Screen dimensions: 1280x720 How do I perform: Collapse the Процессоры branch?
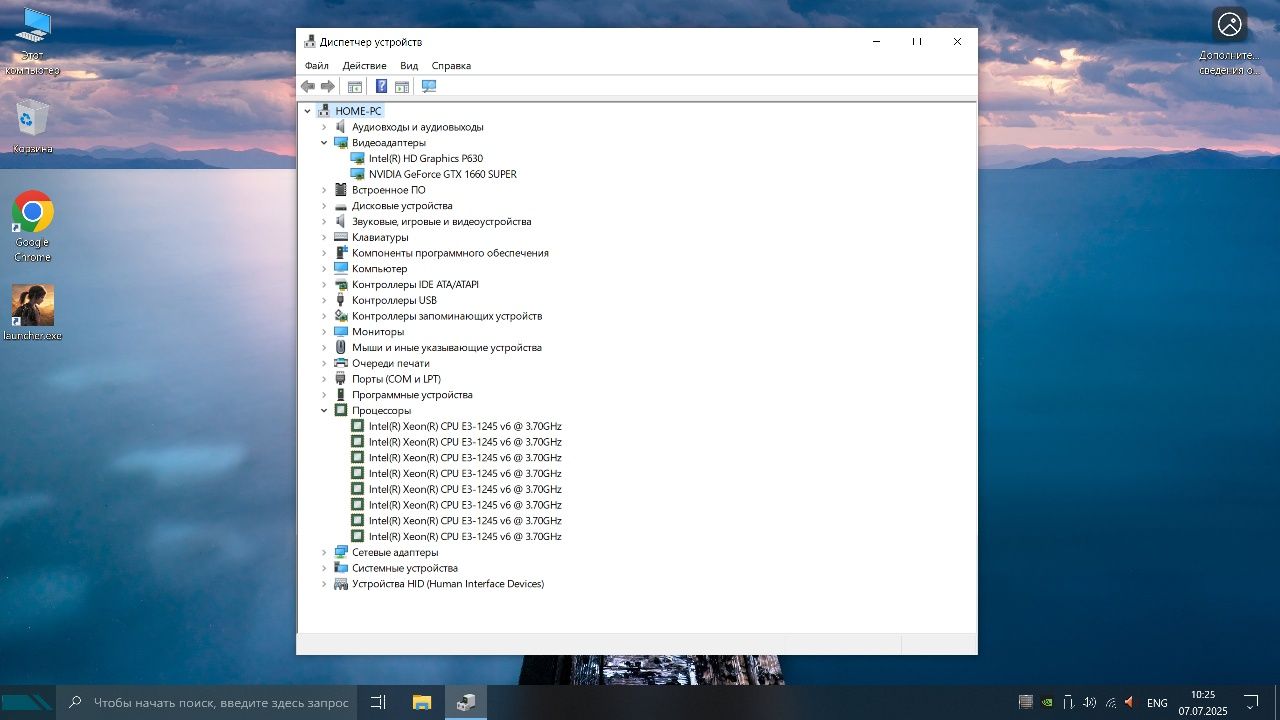tap(324, 411)
